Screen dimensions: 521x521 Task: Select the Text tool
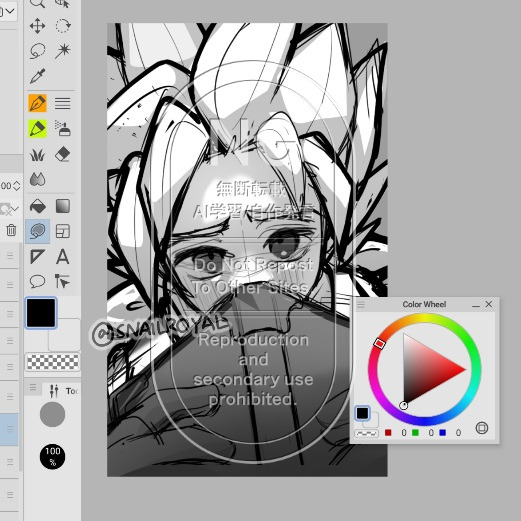62,257
